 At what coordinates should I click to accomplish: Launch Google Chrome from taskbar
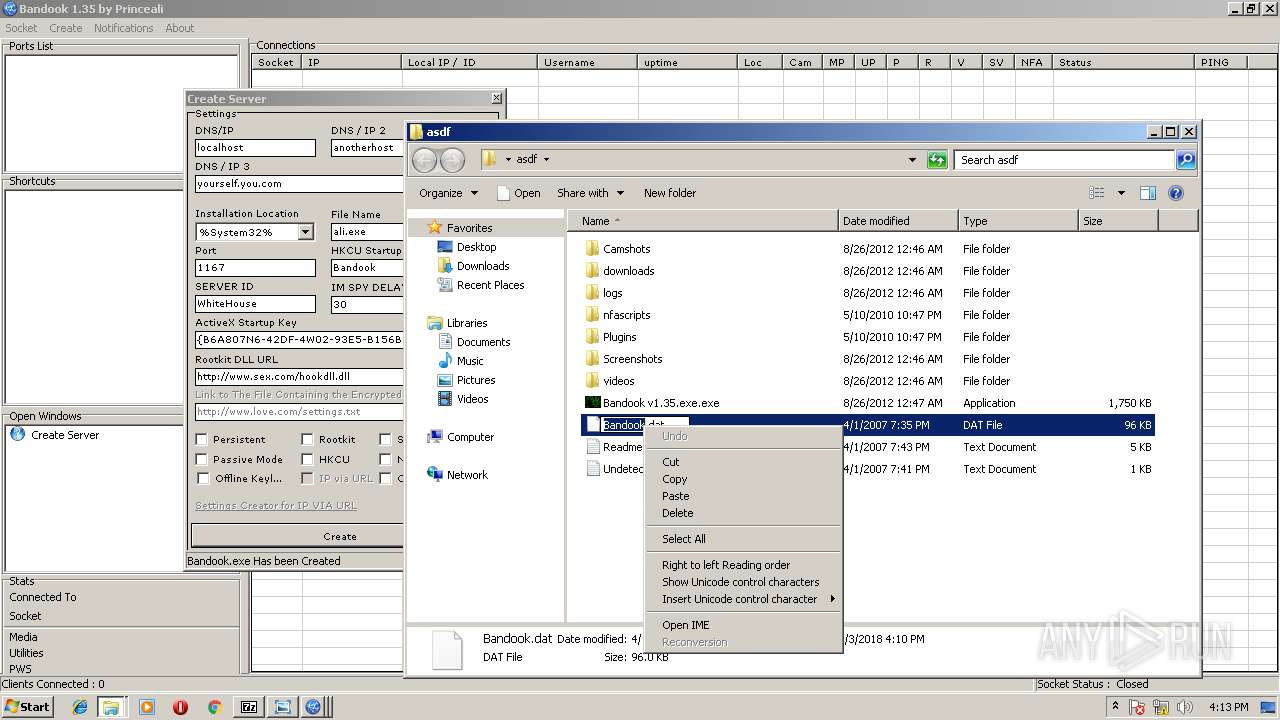point(214,707)
